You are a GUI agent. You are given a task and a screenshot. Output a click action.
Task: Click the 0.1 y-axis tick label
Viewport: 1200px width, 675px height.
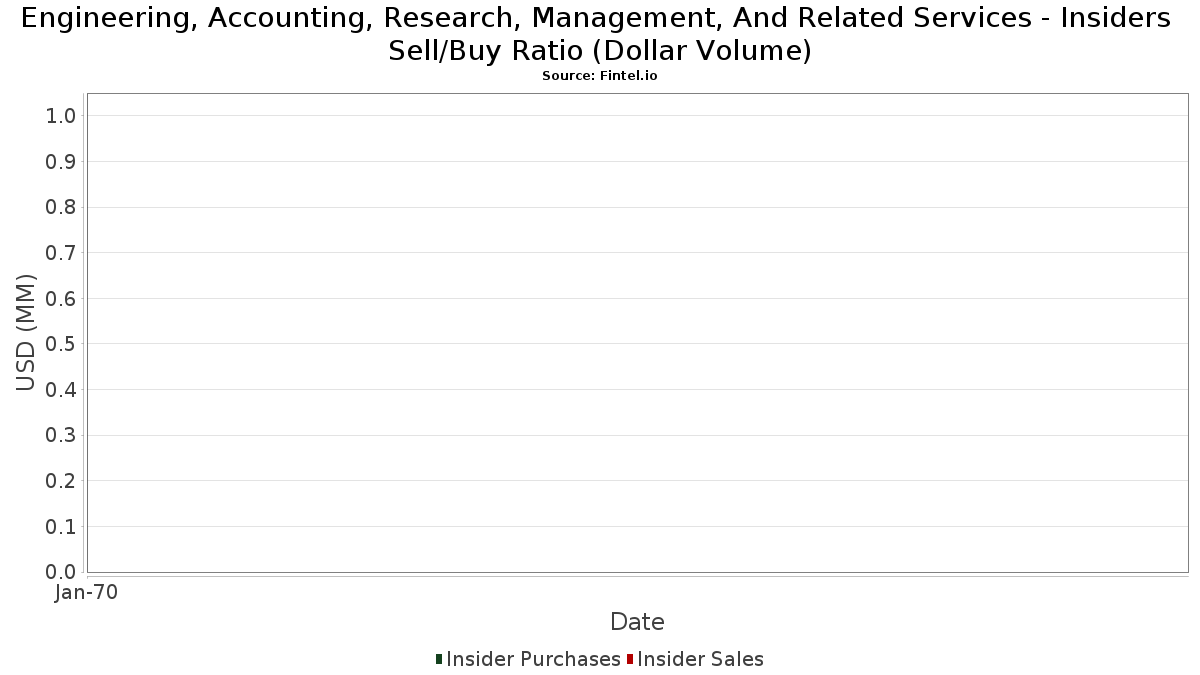click(61, 527)
